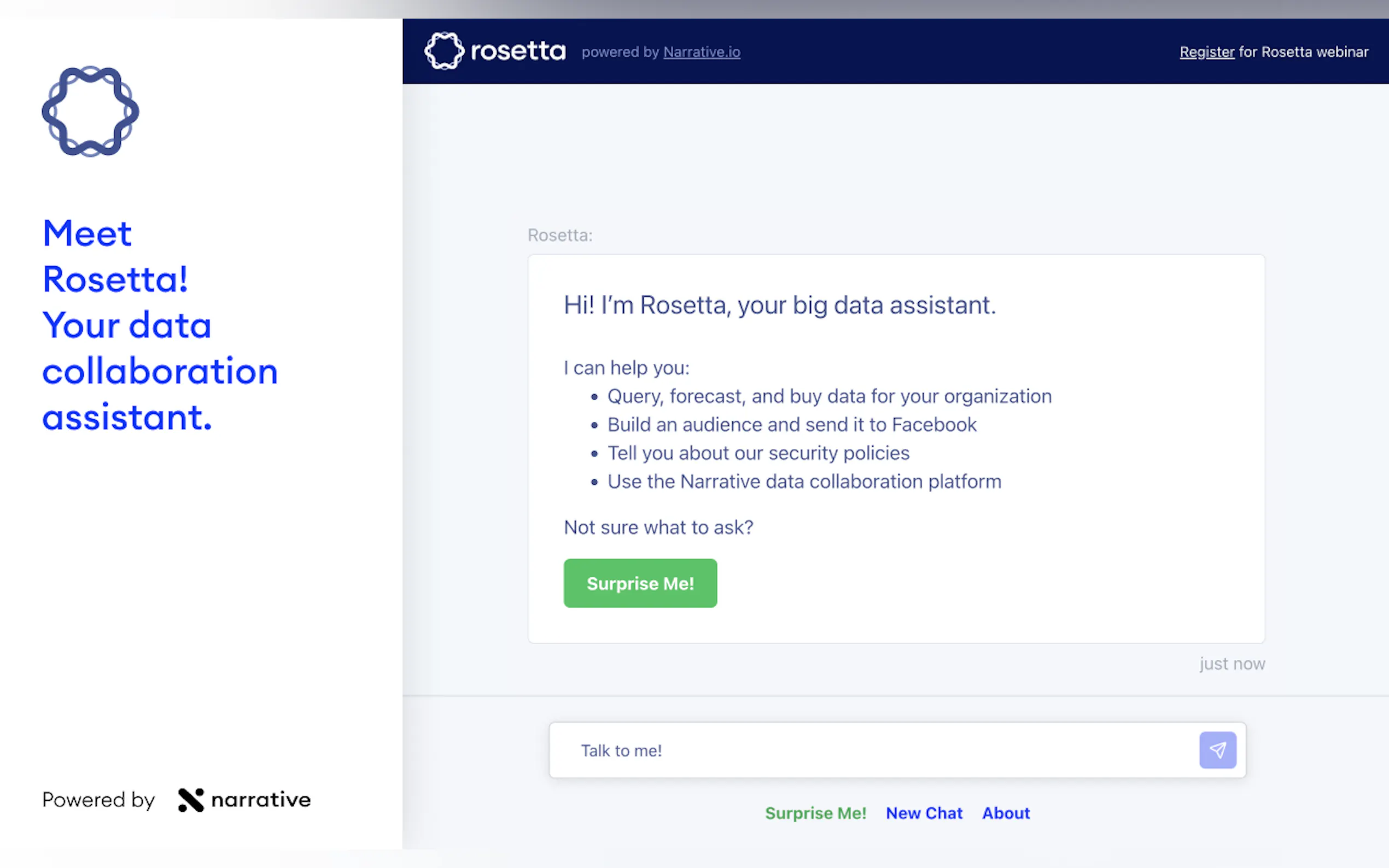Click Register for the Rosetta webinar
Screen dimensions: 1389x868
[1206, 52]
